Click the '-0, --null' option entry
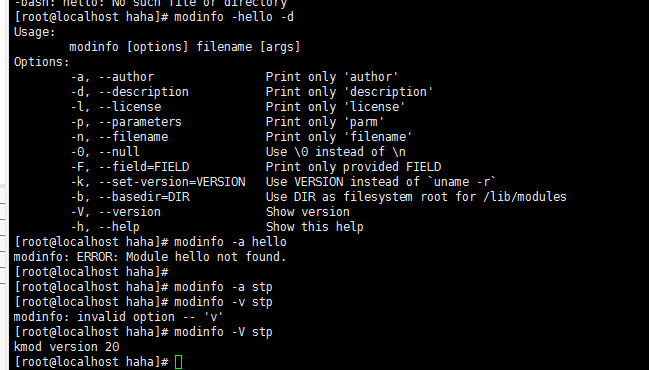 click(105, 152)
